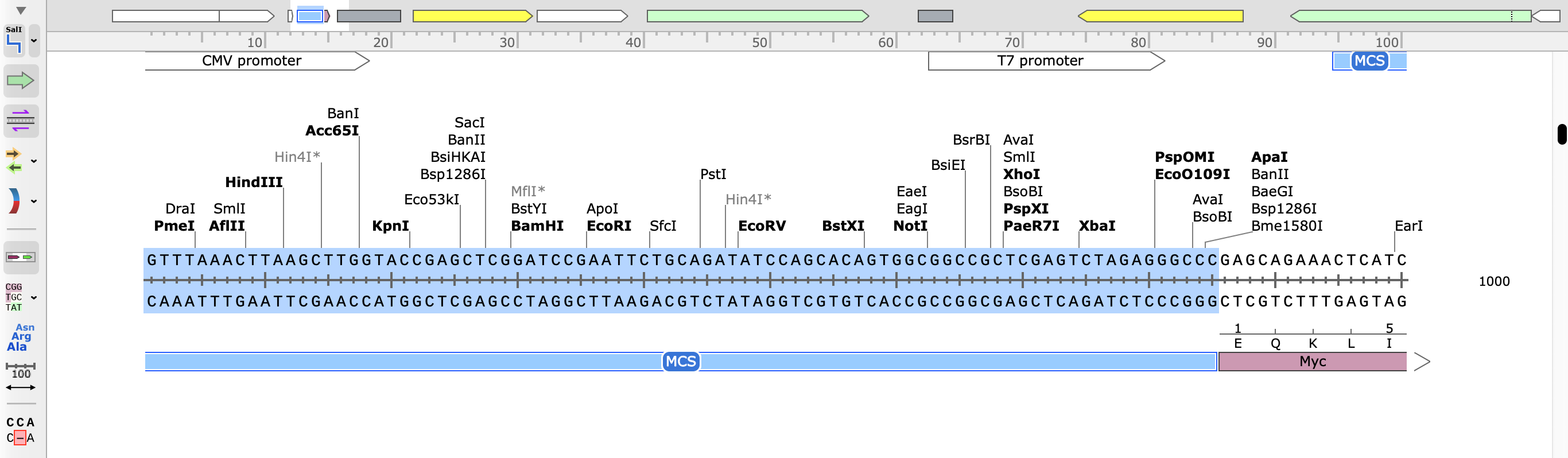The height and width of the screenshot is (458, 1568).
Task: Open dropdown beside the ORF arrows icon
Action: point(34,161)
